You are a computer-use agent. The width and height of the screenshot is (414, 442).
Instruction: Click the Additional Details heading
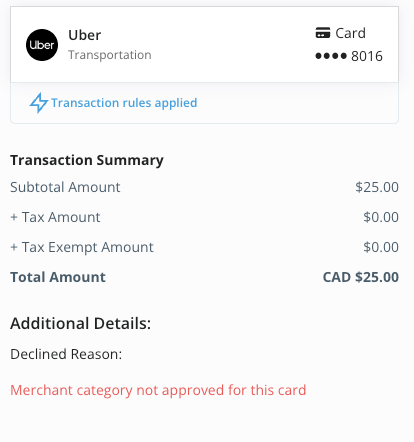pos(81,323)
